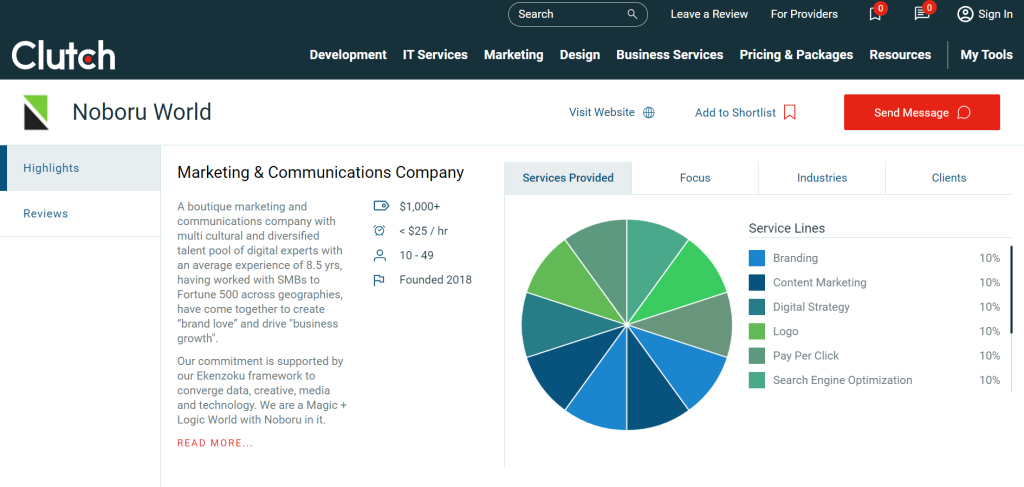Click the Sign In user icon

coord(965,14)
